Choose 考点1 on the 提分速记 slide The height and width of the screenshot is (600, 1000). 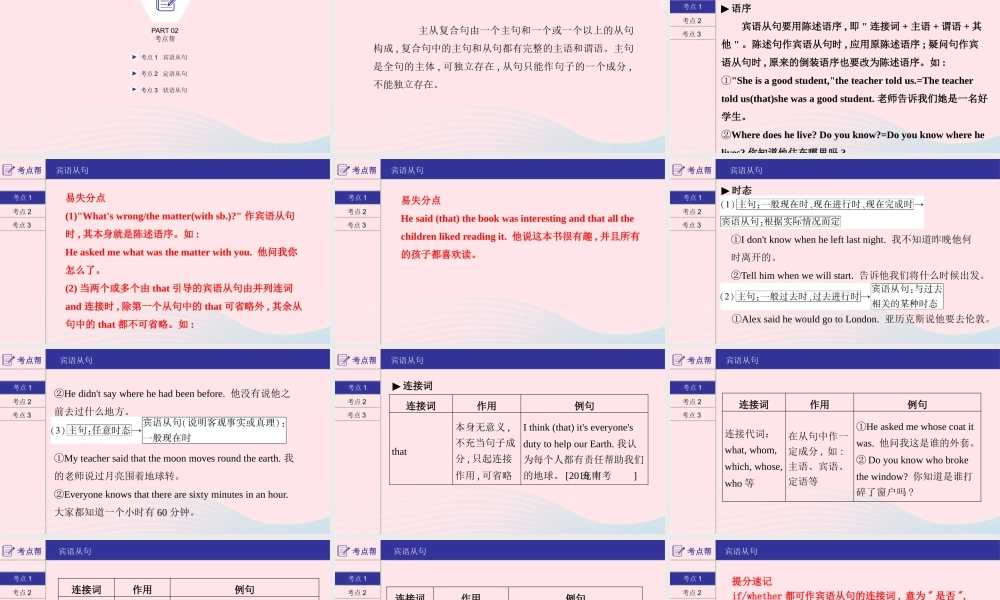tap(692, 578)
